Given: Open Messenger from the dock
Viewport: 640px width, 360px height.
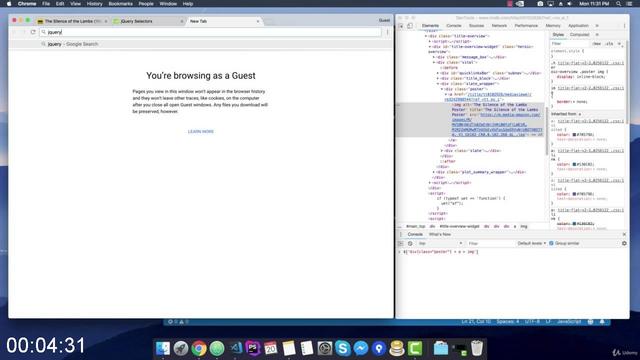Looking at the screenshot, I should [x=361, y=348].
